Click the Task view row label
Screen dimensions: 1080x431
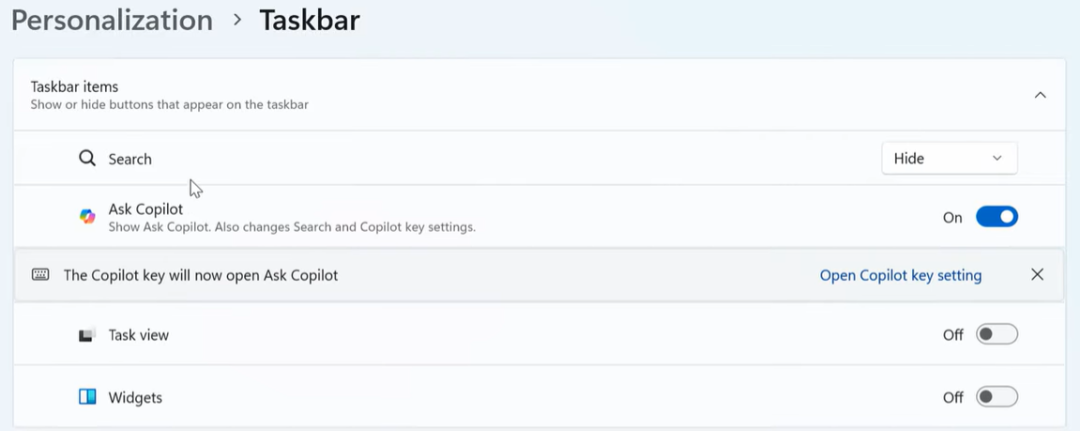tap(139, 335)
